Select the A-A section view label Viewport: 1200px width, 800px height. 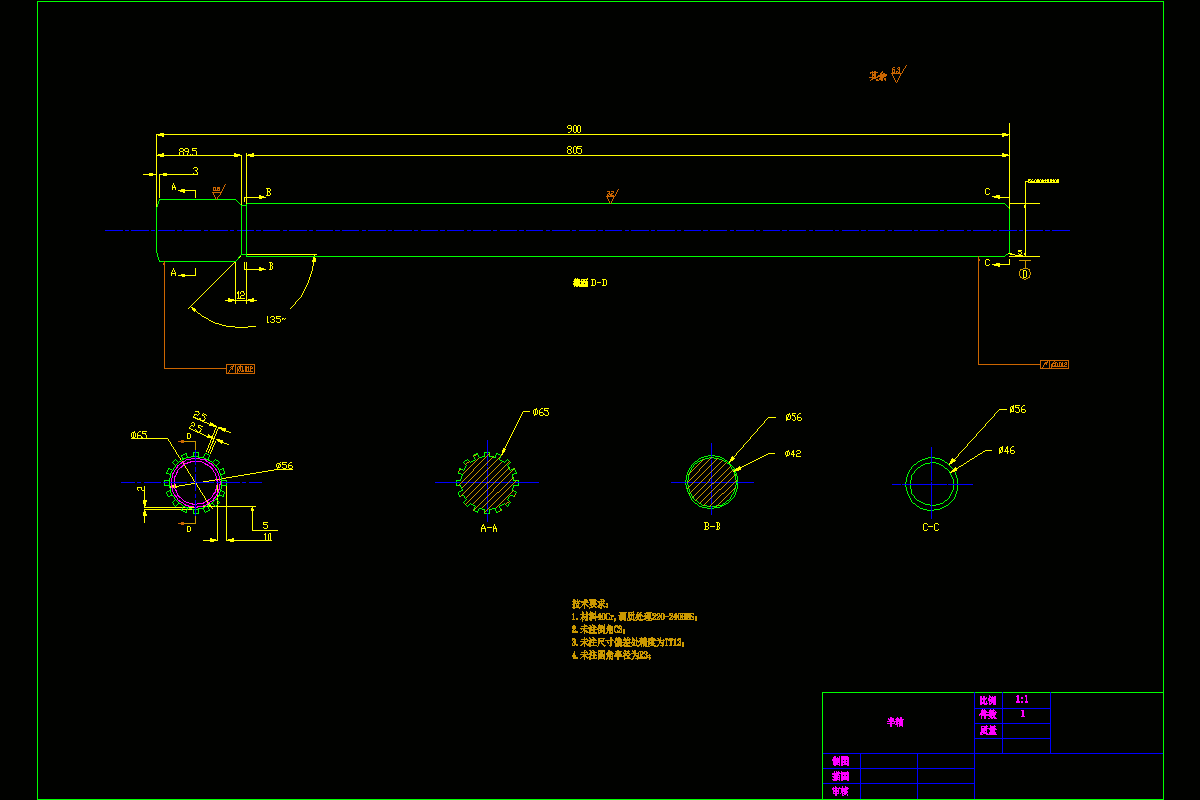click(489, 527)
